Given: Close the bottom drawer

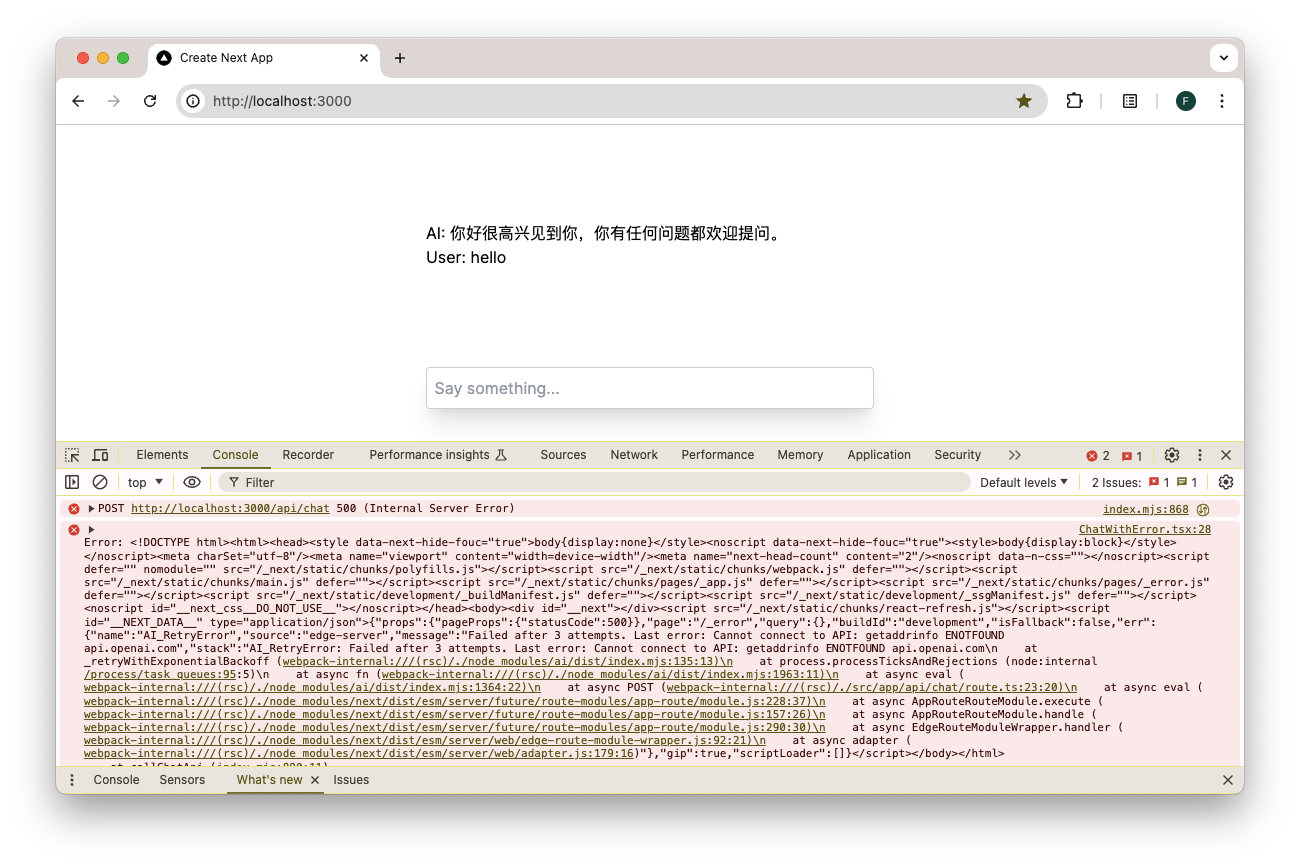Looking at the screenshot, I should [1228, 780].
